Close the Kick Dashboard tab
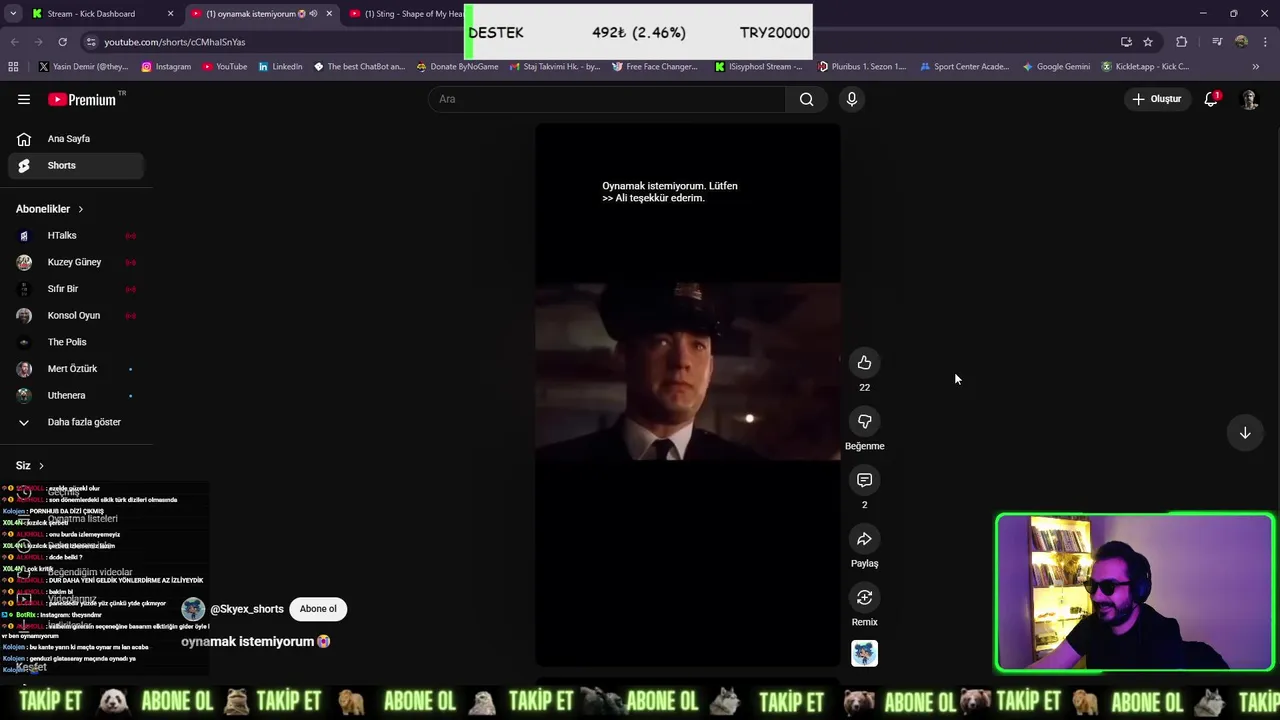Viewport: 1280px width, 720px height. (x=170, y=14)
